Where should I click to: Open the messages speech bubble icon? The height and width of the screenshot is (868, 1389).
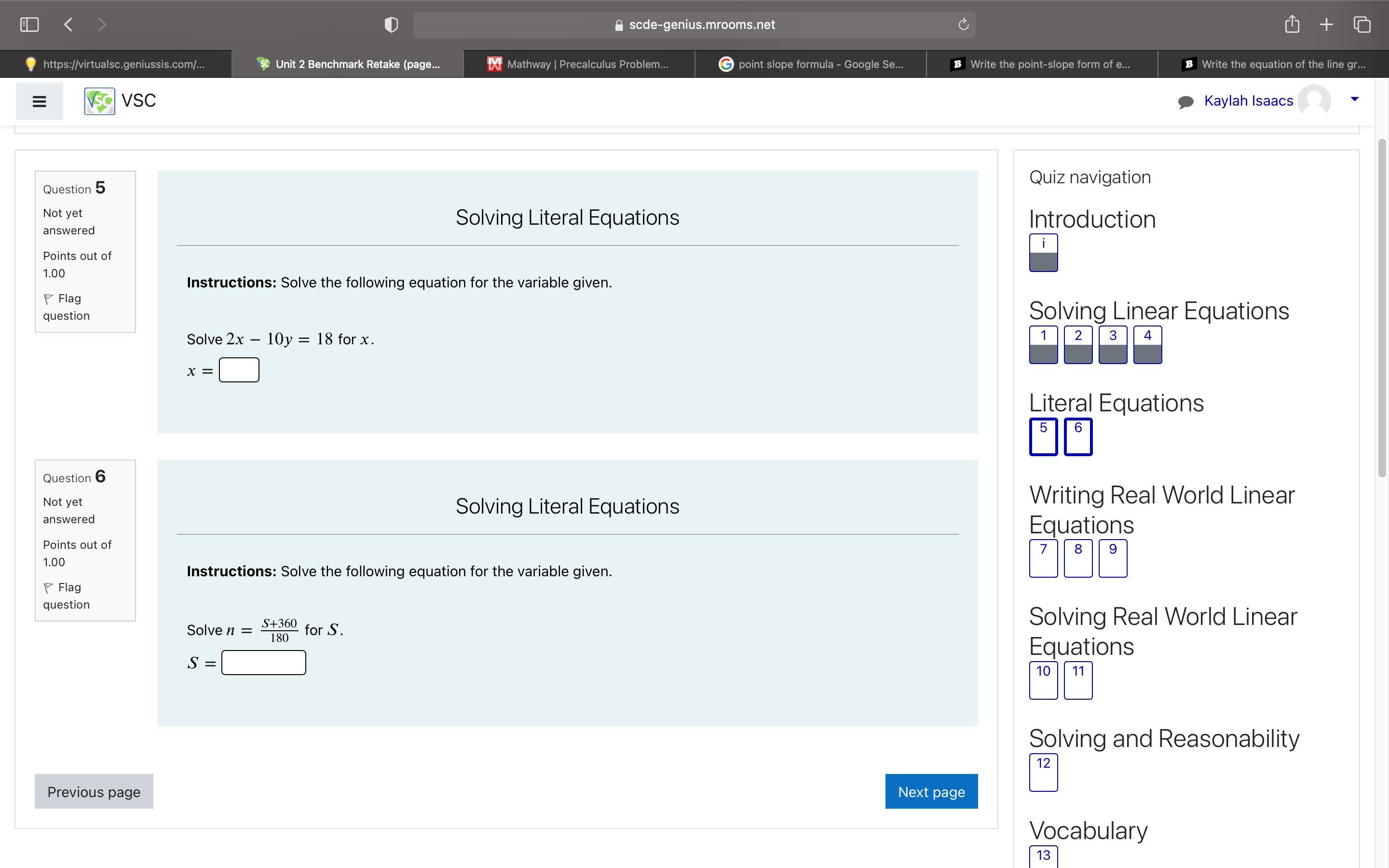[x=1185, y=102]
